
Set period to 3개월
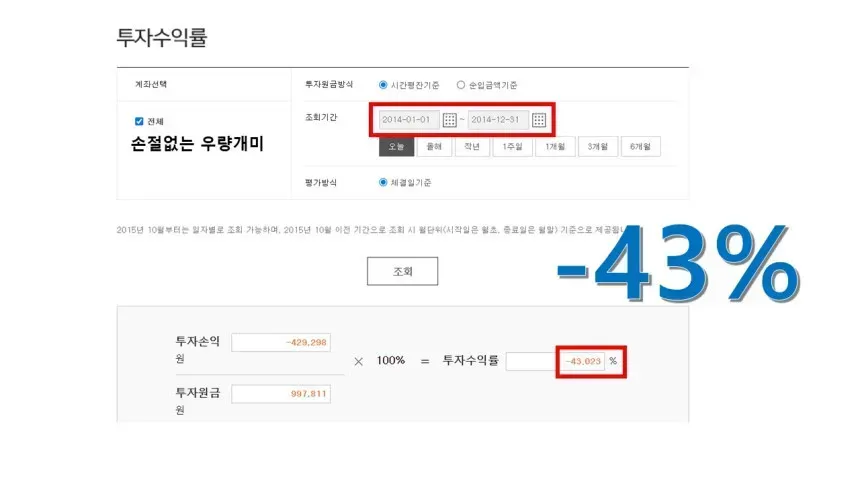pyautogui.click(x=598, y=147)
